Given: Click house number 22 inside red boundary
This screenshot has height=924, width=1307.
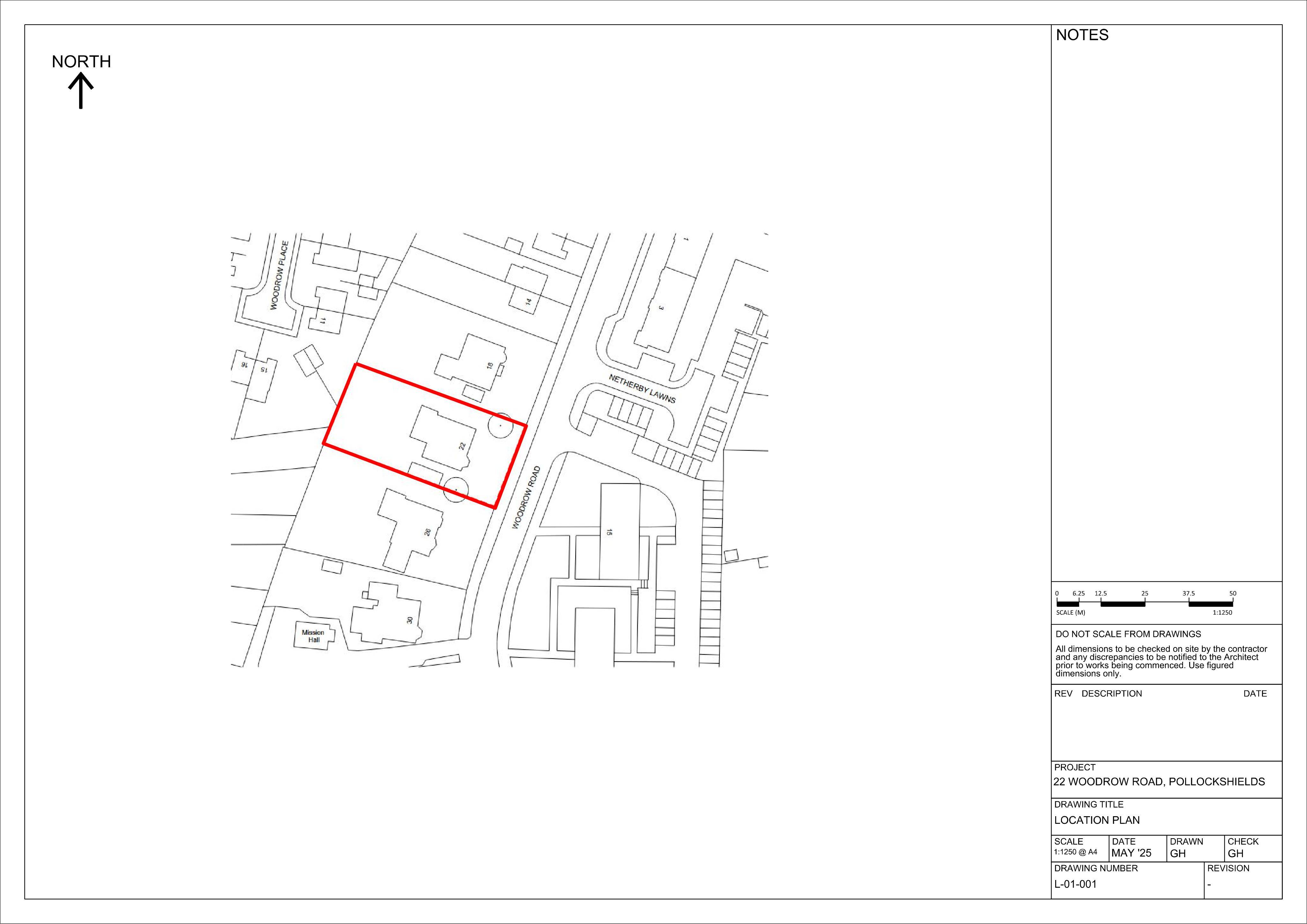Looking at the screenshot, I should click(x=462, y=446).
